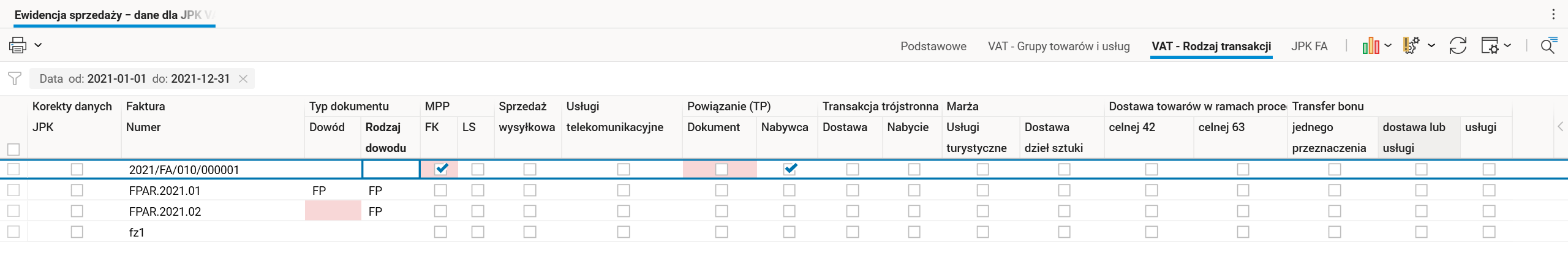Switch to the Podstawowe tab

coord(933,47)
